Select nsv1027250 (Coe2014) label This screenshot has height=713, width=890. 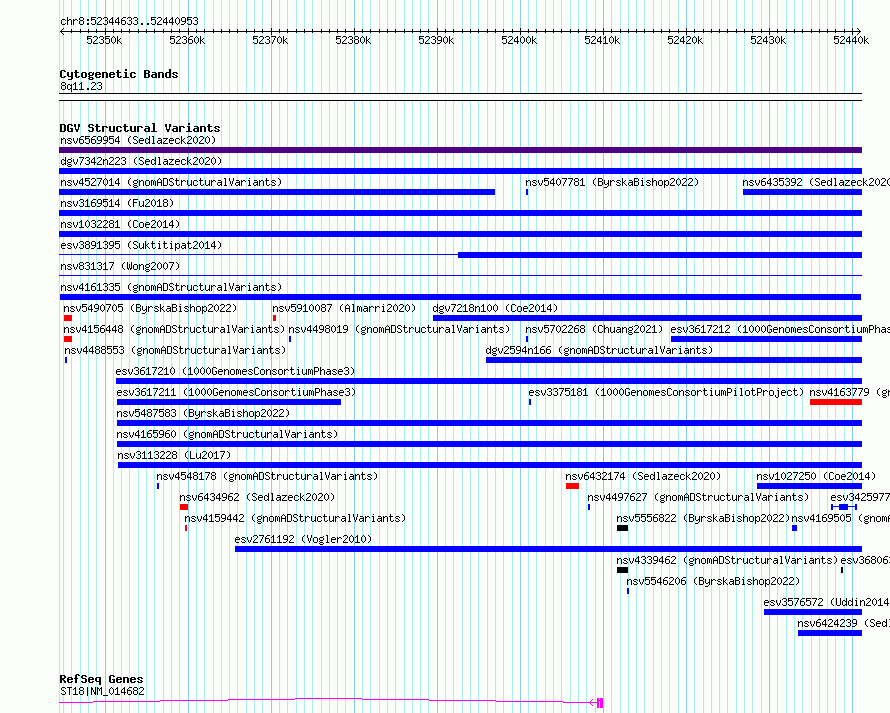click(x=816, y=476)
